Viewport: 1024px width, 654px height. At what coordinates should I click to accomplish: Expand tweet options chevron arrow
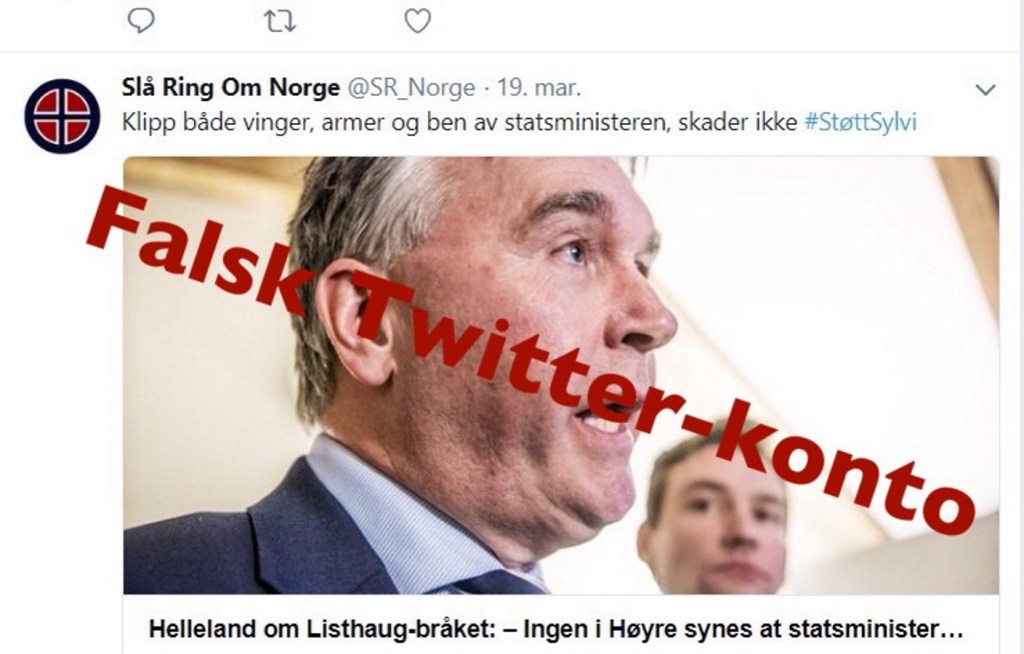[x=985, y=90]
